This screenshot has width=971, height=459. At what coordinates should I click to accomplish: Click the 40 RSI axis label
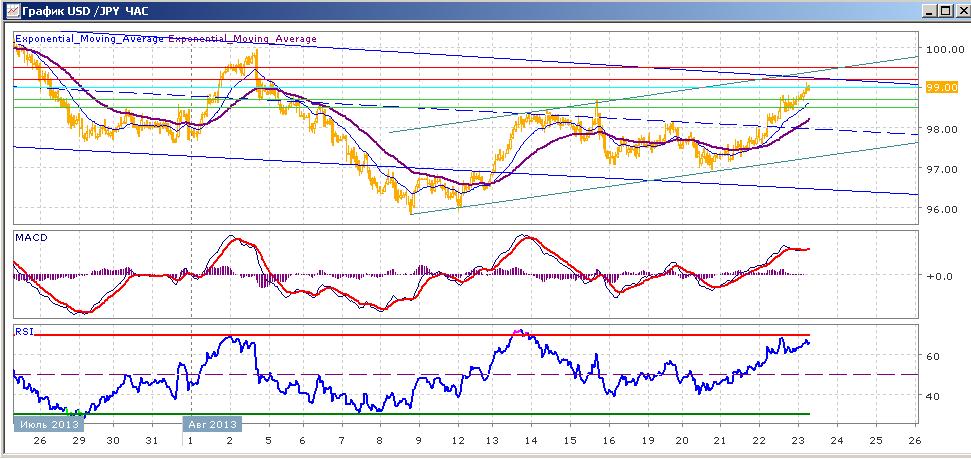(x=933, y=396)
